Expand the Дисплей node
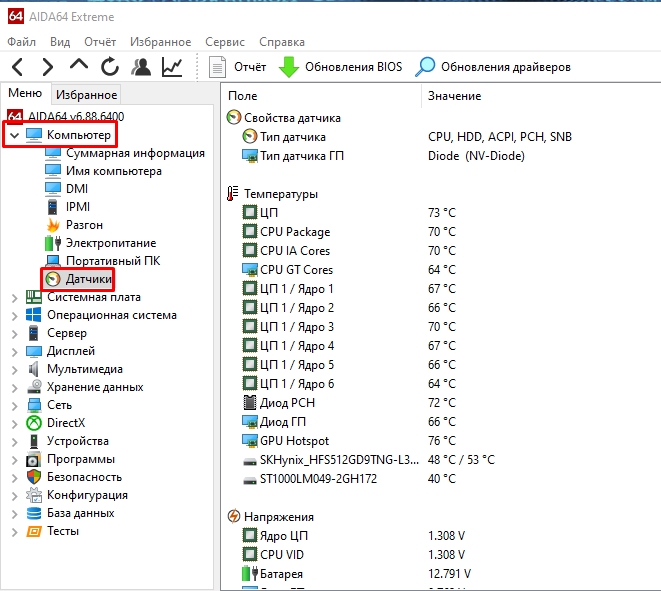This screenshot has width=661, height=591. (x=15, y=352)
